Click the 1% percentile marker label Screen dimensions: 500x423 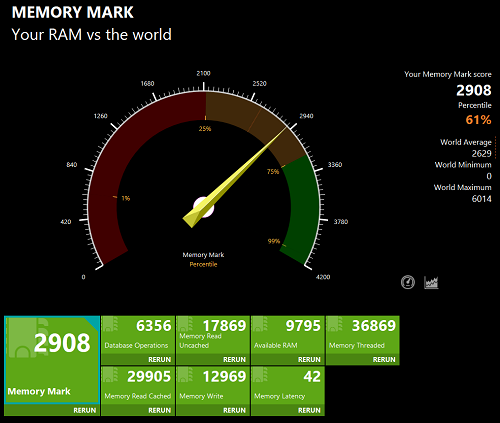pyautogui.click(x=126, y=198)
